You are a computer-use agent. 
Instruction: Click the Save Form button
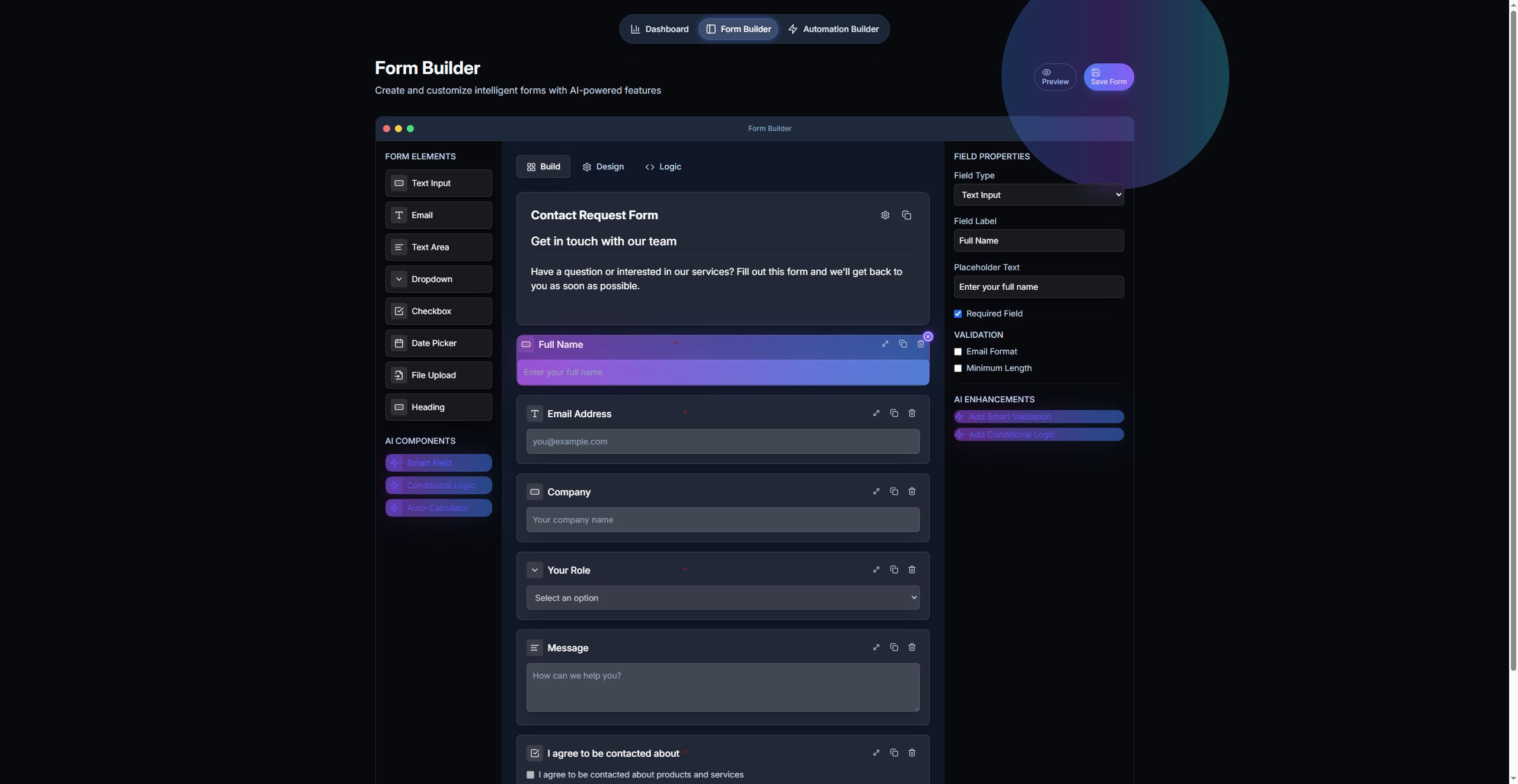1108,77
